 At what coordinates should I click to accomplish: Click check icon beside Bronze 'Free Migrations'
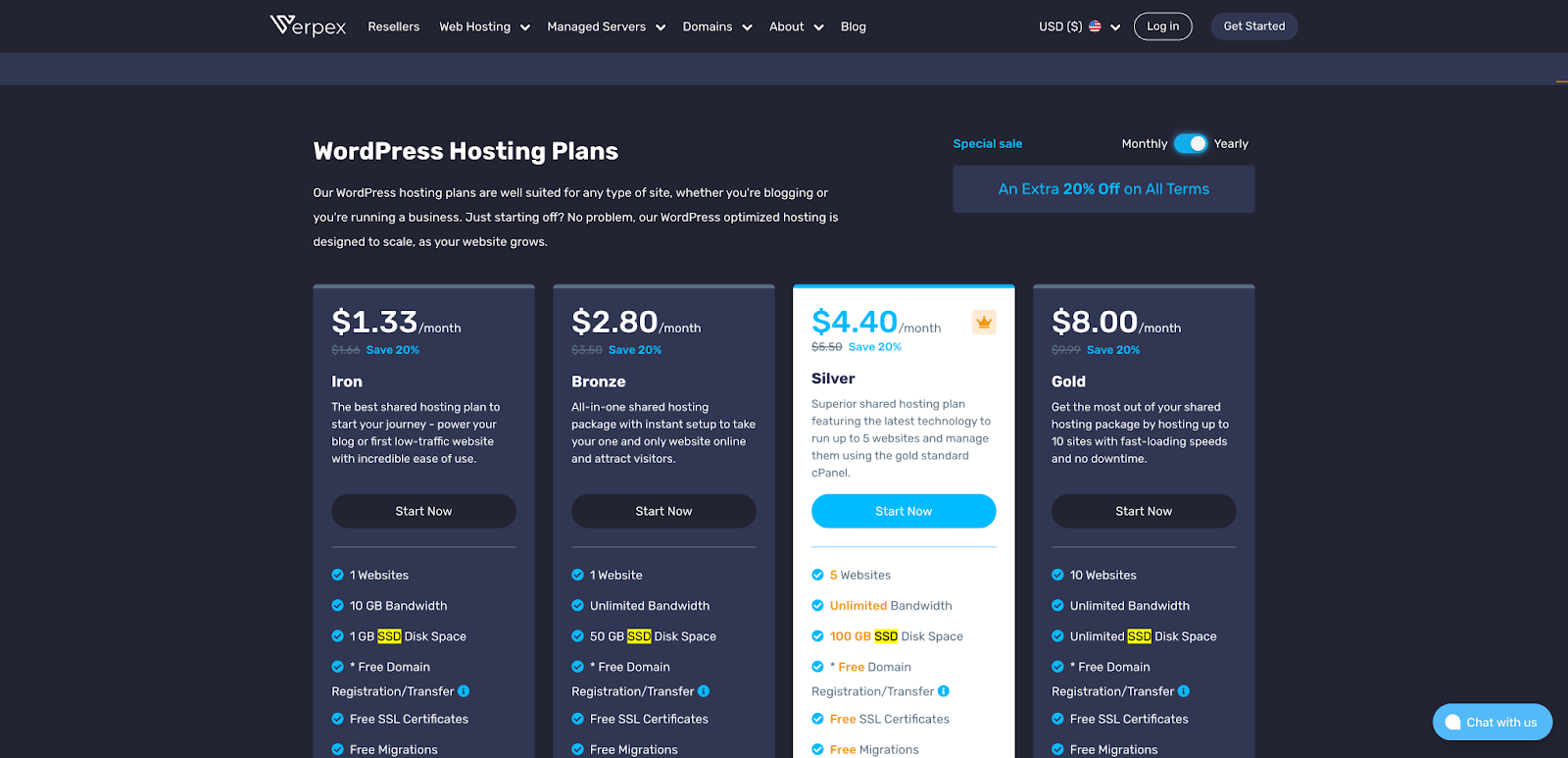577,749
